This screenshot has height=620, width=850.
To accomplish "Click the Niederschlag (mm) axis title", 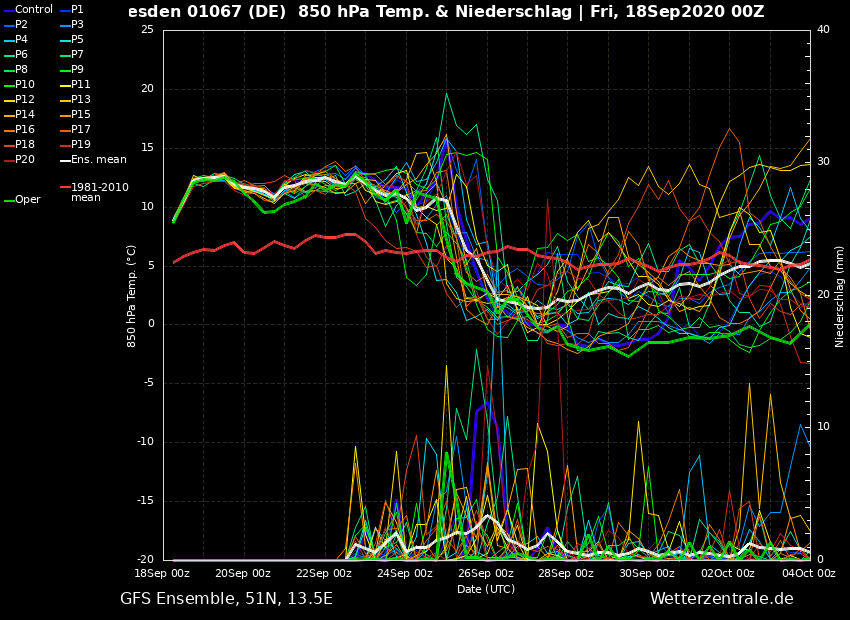I will click(x=839, y=296).
